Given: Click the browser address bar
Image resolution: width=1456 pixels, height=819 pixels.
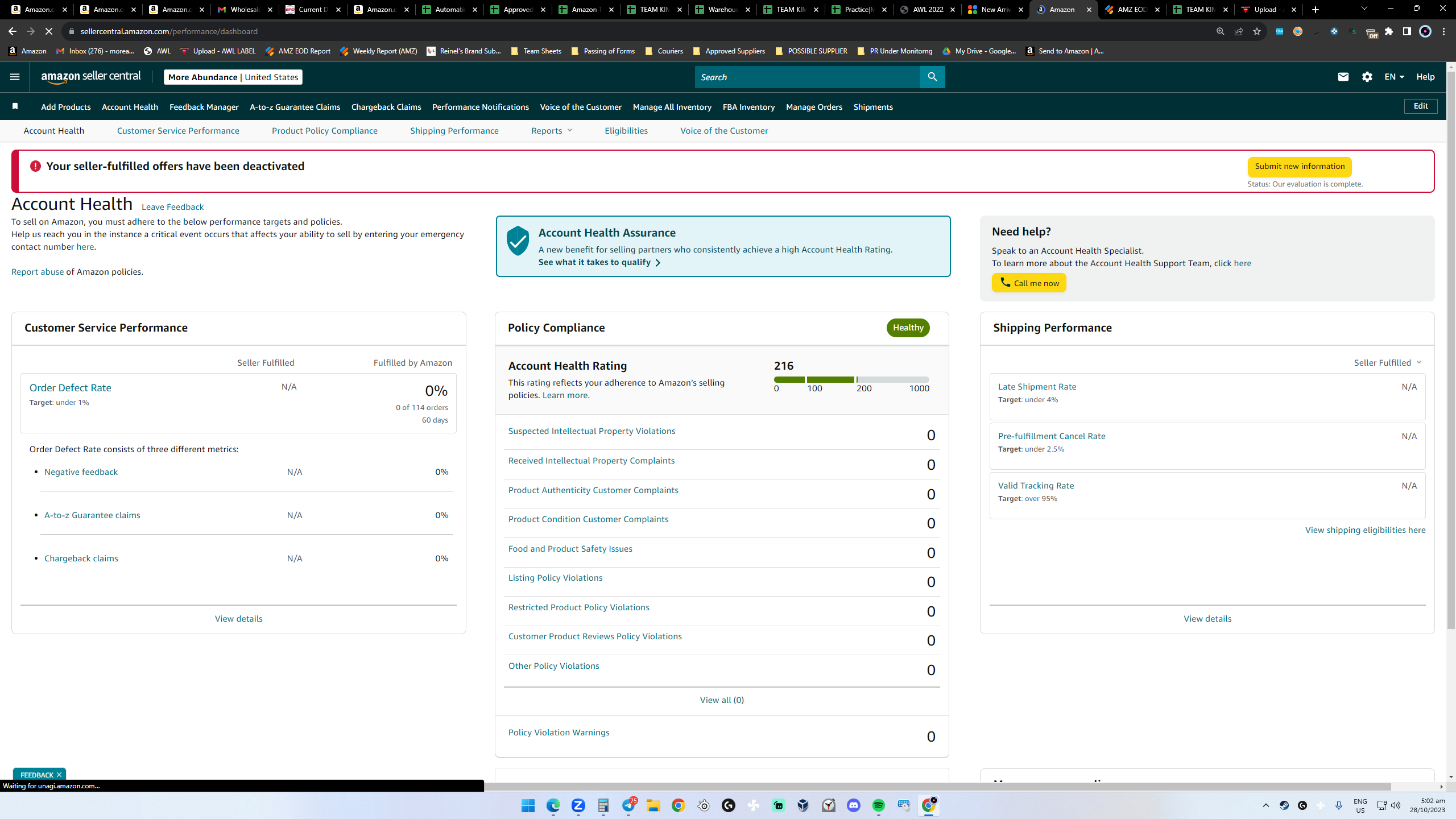Looking at the screenshot, I should pyautogui.click(x=637, y=31).
